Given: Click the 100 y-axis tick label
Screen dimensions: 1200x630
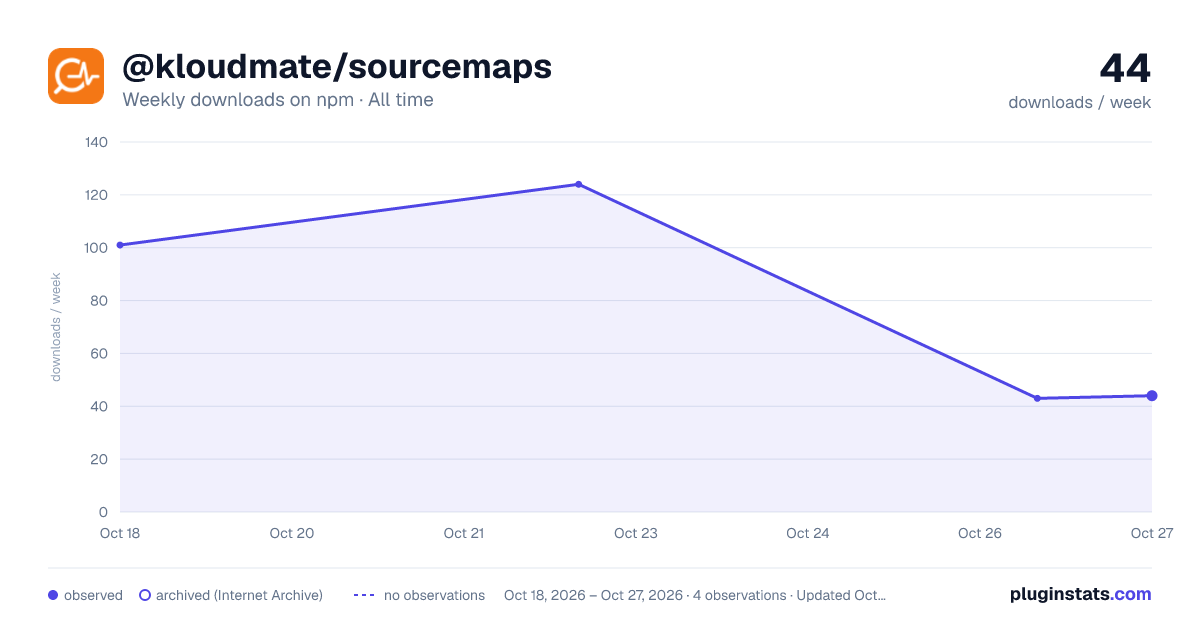Looking at the screenshot, I should click(97, 248).
